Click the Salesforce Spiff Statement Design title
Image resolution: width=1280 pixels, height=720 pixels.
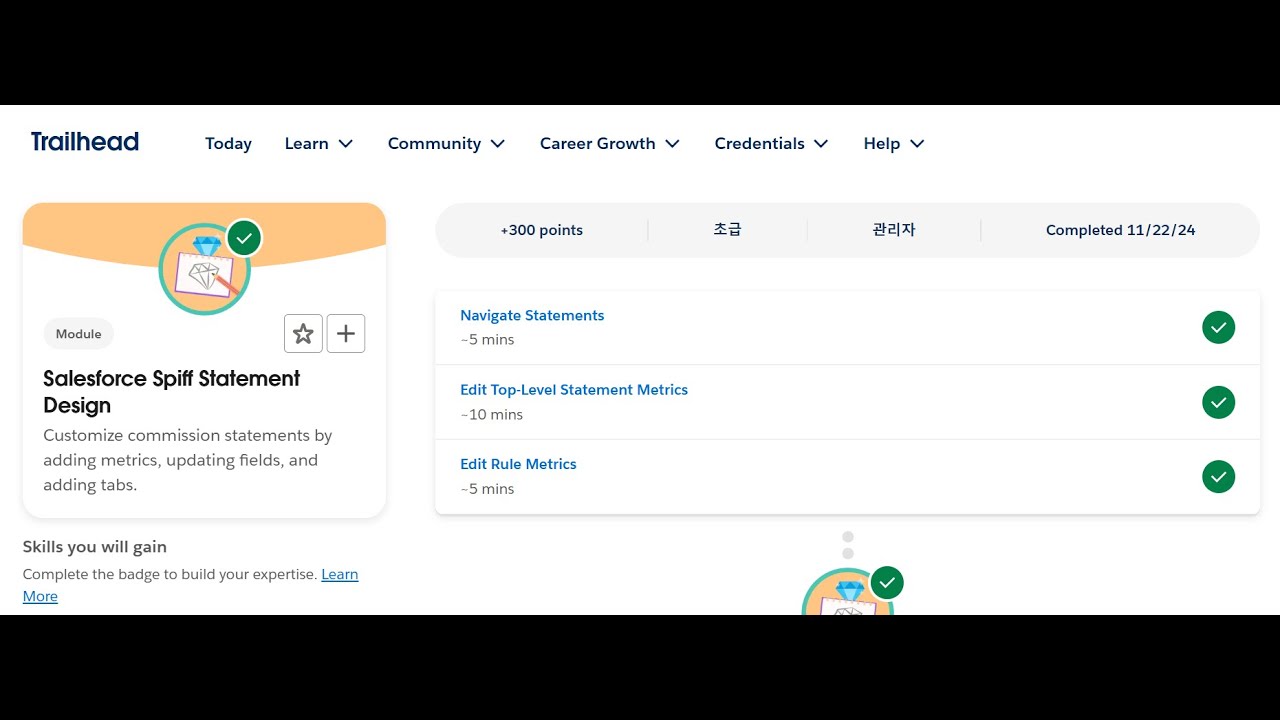coord(172,392)
